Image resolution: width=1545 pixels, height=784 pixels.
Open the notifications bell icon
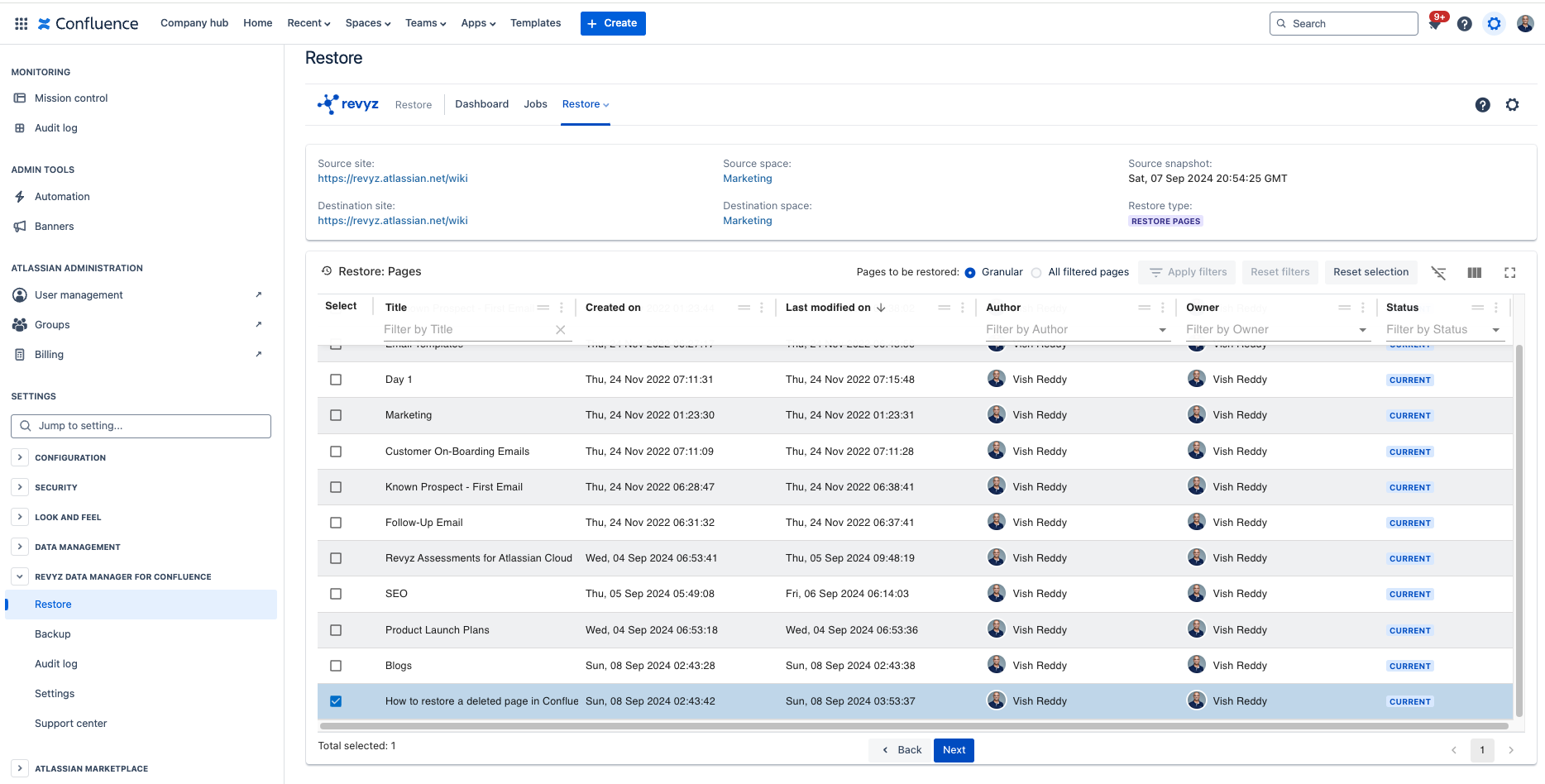(1435, 23)
